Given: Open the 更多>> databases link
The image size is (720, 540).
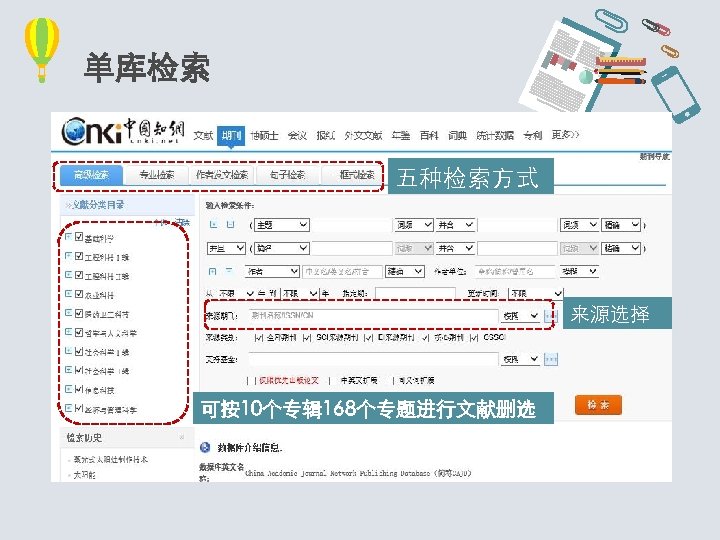Looking at the screenshot, I should point(565,135).
